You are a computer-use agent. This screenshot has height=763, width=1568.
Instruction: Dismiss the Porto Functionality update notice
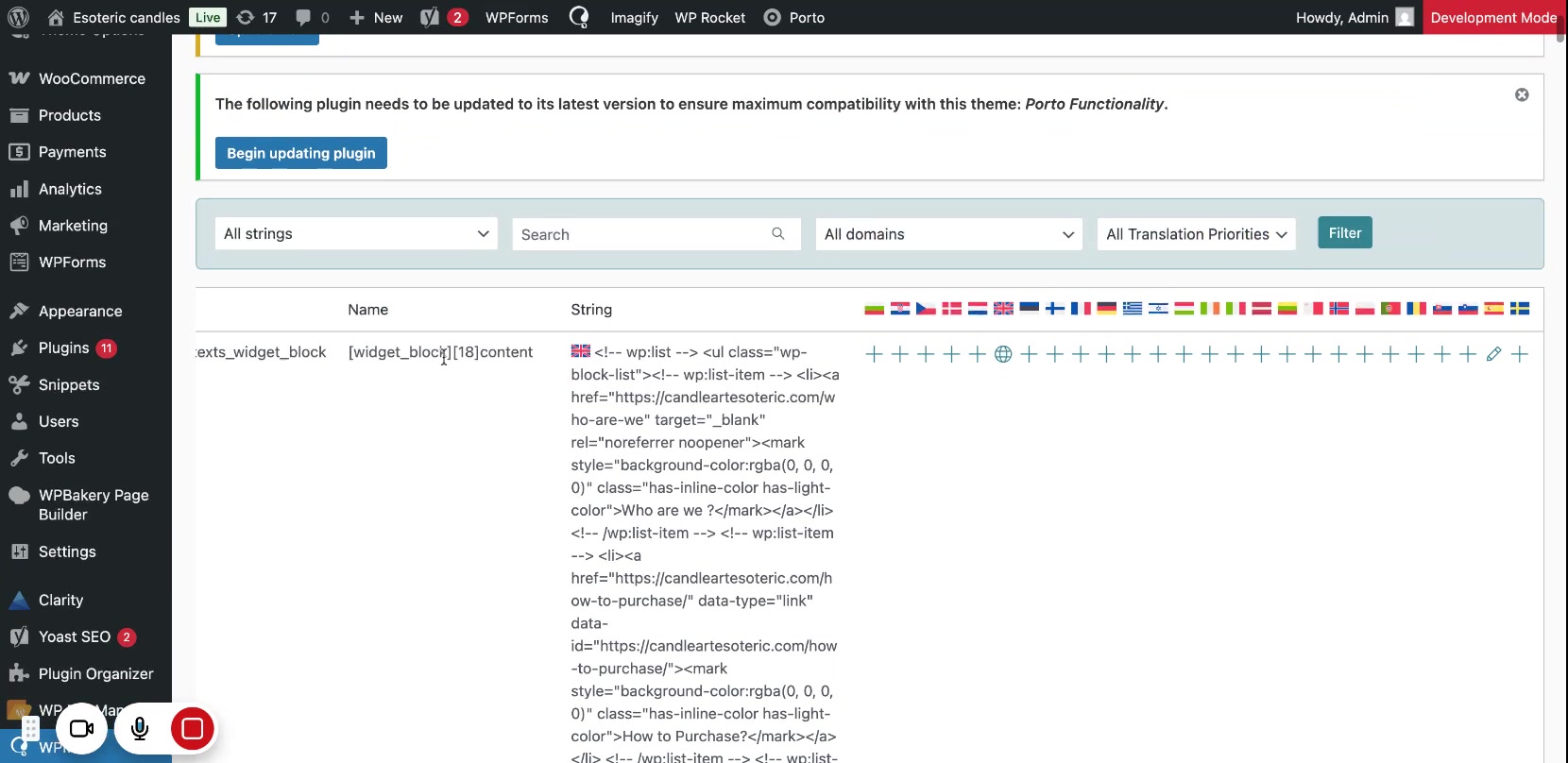tap(1522, 94)
